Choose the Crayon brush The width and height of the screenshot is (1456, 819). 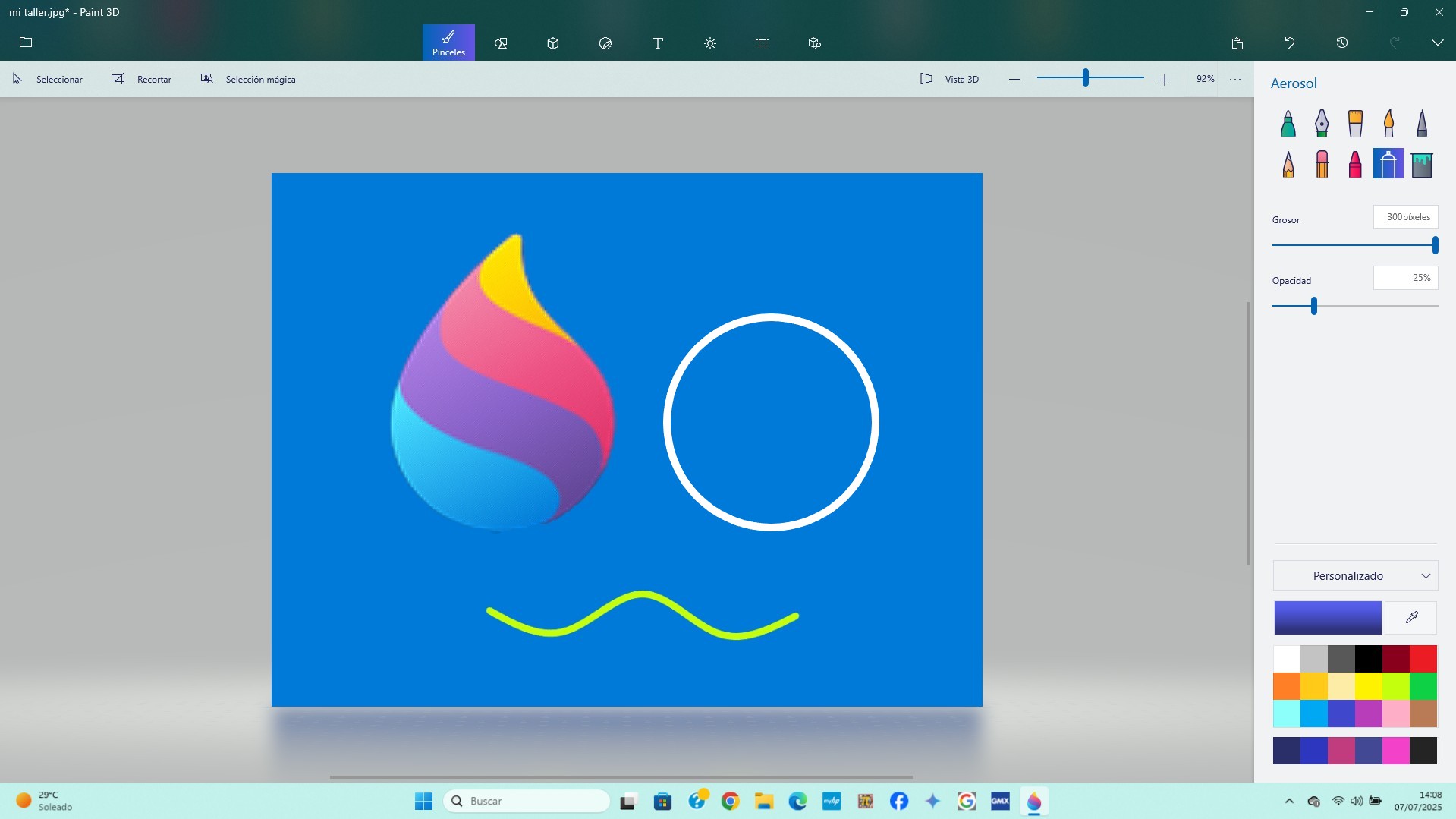click(1355, 164)
